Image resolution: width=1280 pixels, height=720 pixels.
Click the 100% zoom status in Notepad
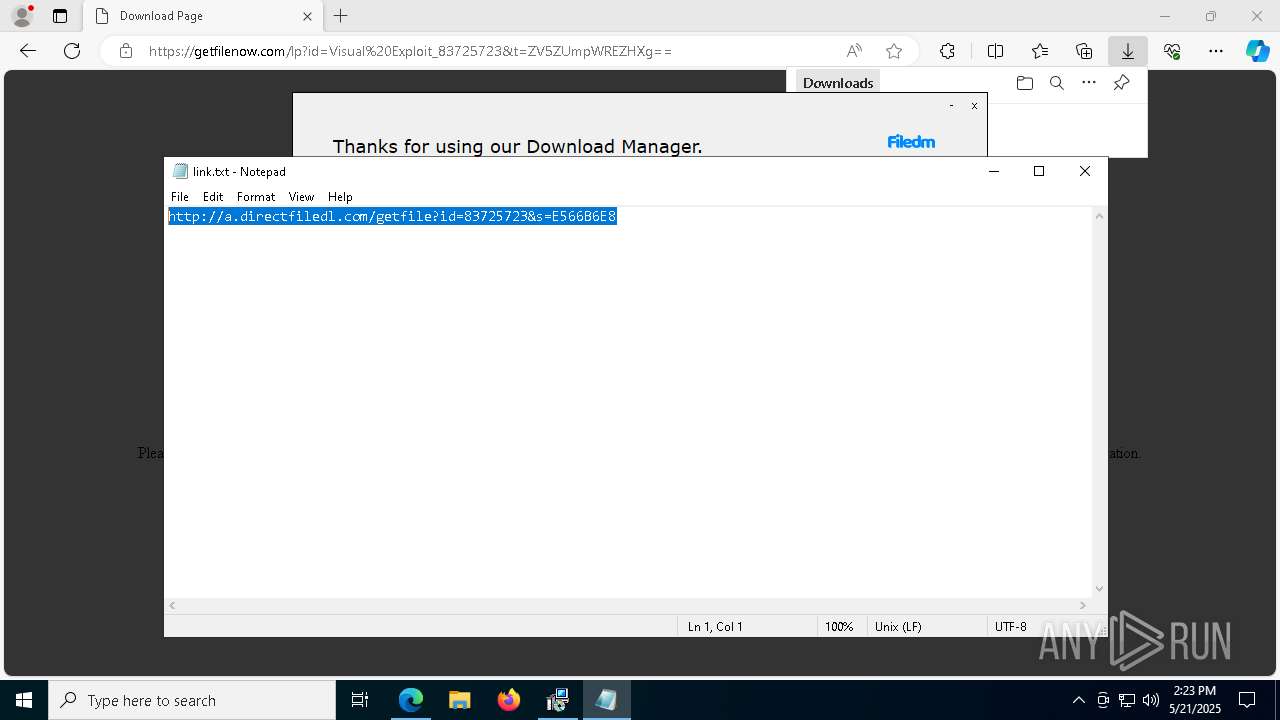[839, 627]
